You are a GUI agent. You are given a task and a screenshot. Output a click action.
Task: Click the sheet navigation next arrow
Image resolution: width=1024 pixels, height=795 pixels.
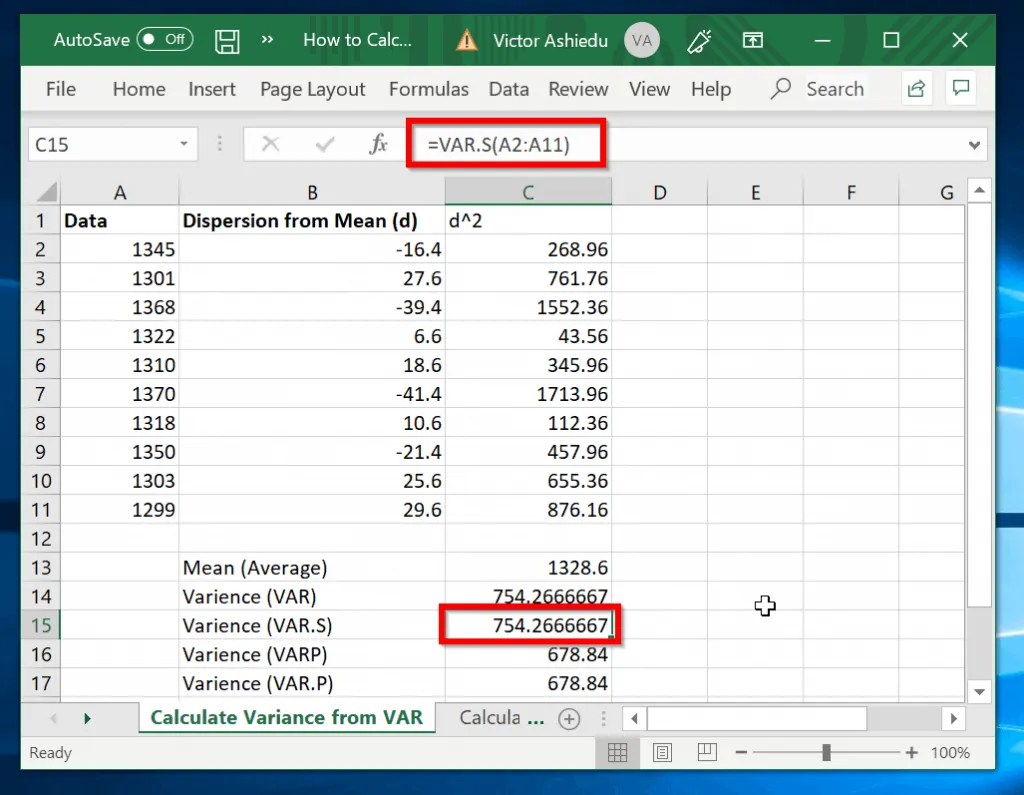coord(88,719)
